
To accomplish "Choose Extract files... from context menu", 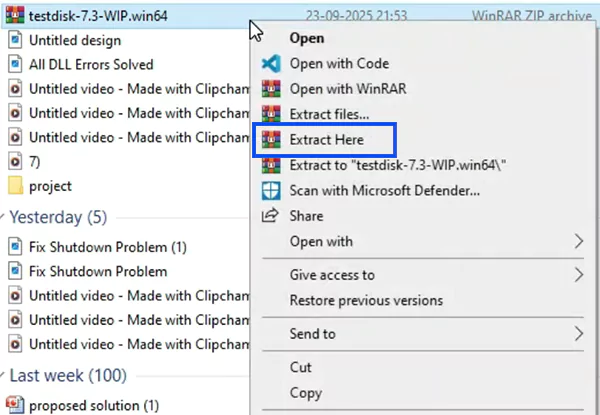I will coord(329,114).
